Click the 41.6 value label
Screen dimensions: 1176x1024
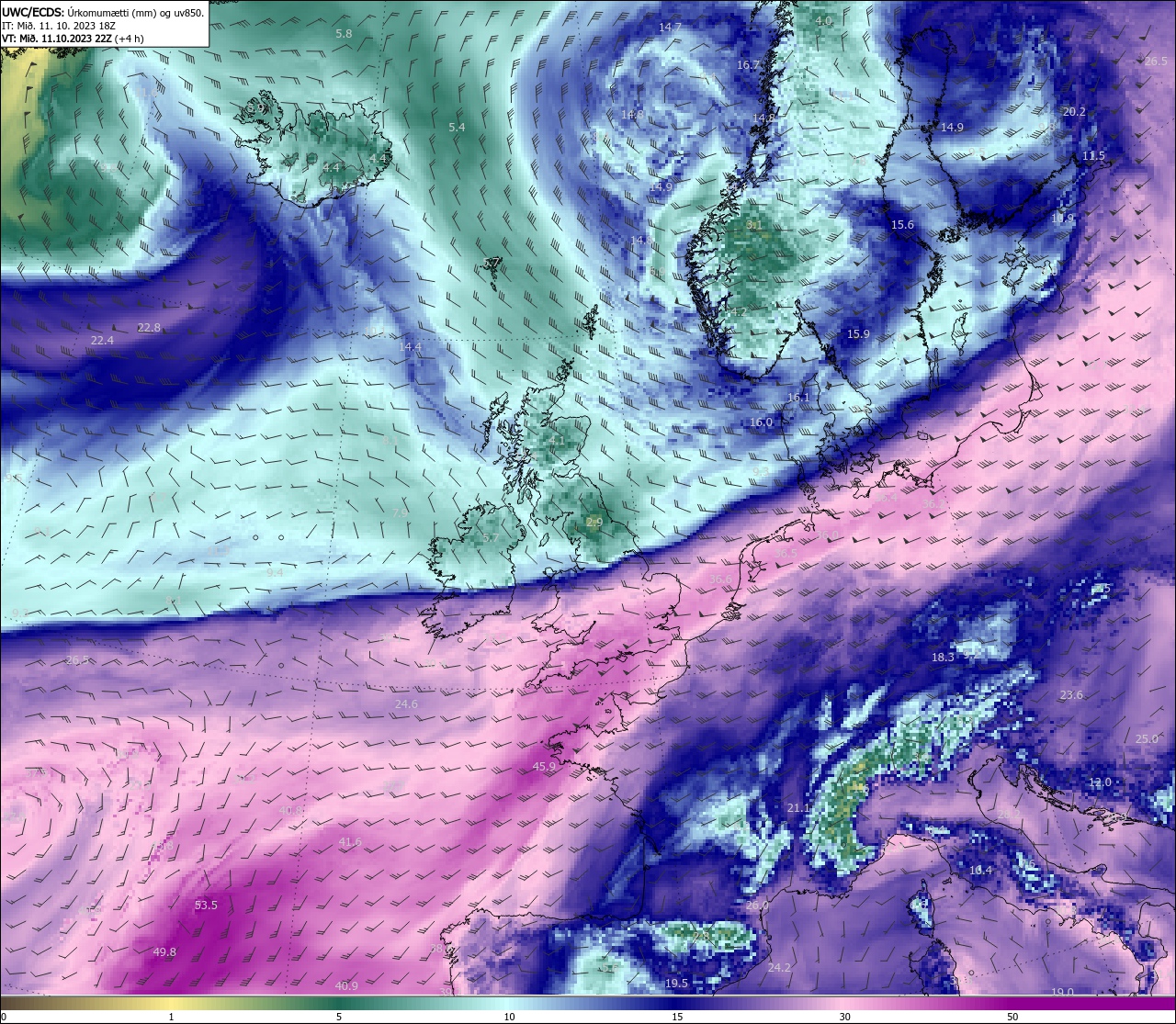click(x=350, y=842)
